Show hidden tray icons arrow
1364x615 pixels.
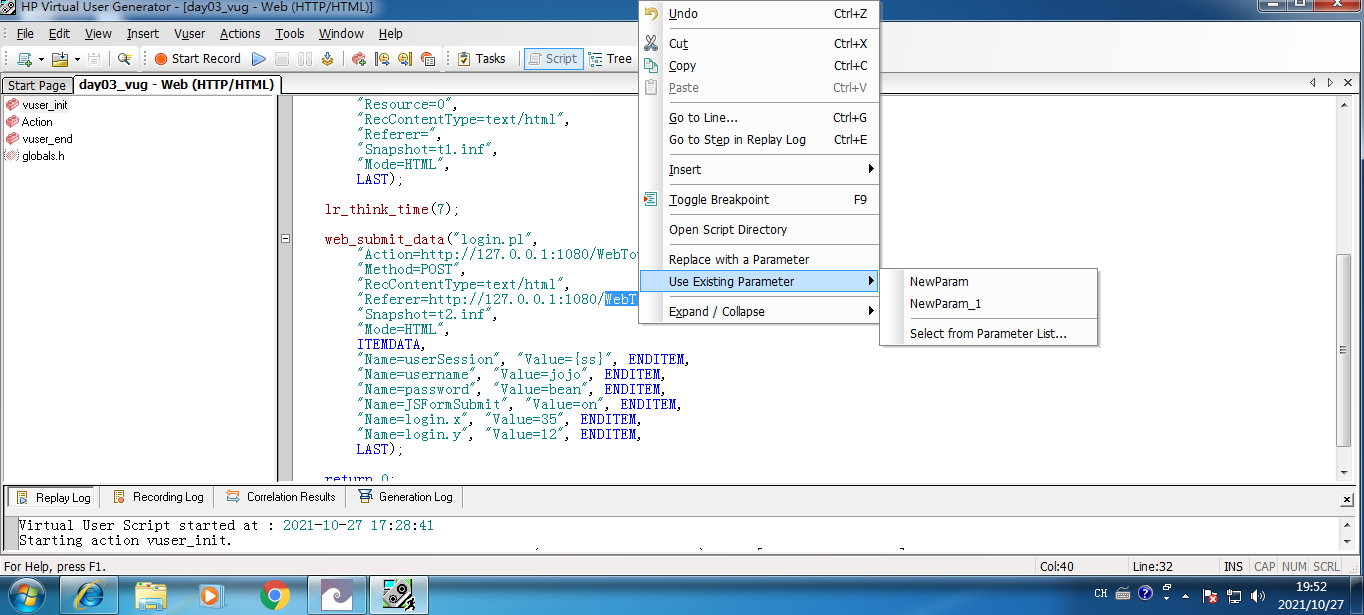coord(1186,596)
